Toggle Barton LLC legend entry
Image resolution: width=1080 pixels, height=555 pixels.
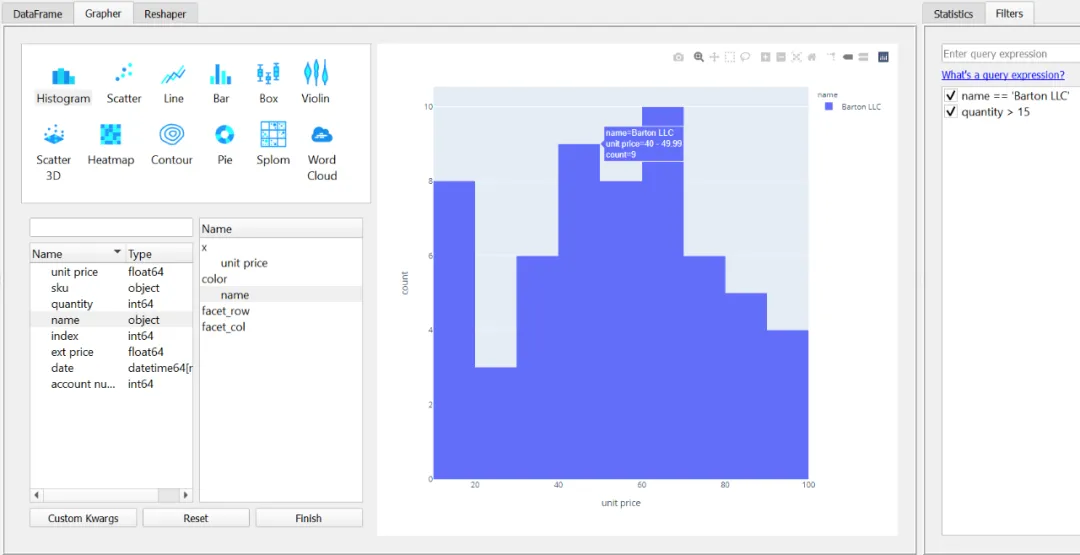(854, 107)
